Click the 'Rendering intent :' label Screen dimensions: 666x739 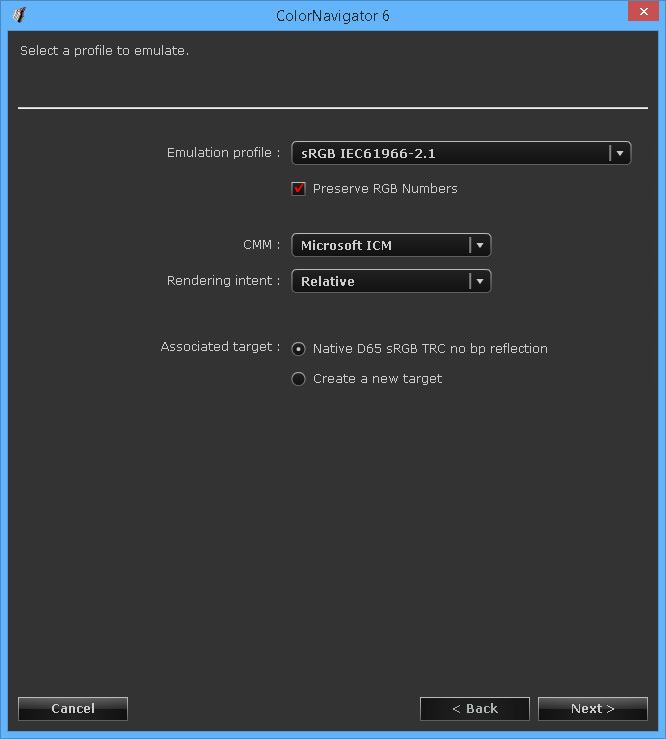(223, 281)
